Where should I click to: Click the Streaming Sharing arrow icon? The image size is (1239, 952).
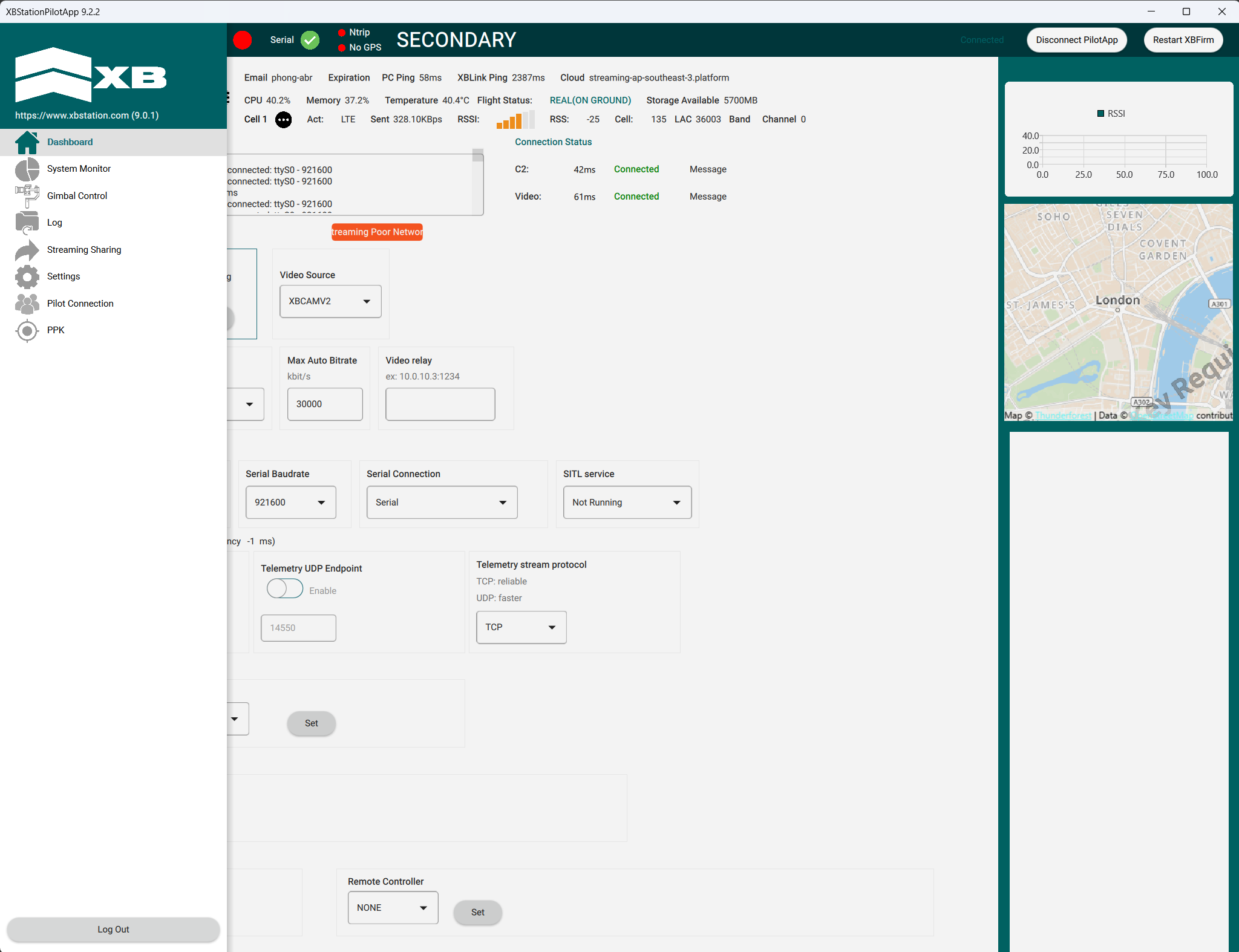pos(27,250)
